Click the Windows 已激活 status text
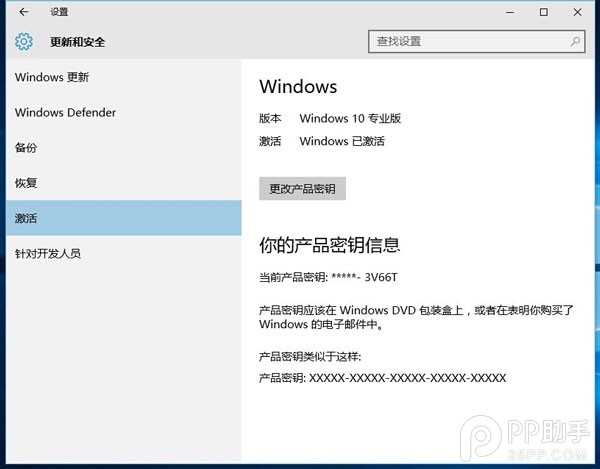 click(x=342, y=141)
